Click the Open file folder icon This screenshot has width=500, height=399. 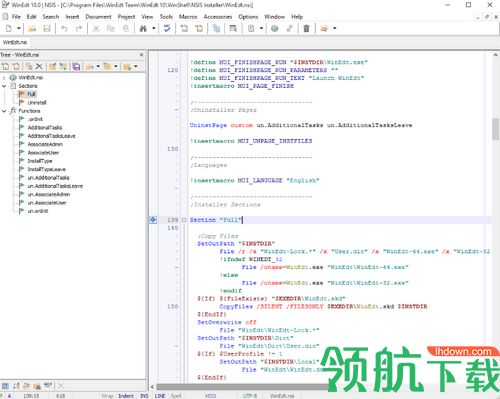click(x=32, y=29)
